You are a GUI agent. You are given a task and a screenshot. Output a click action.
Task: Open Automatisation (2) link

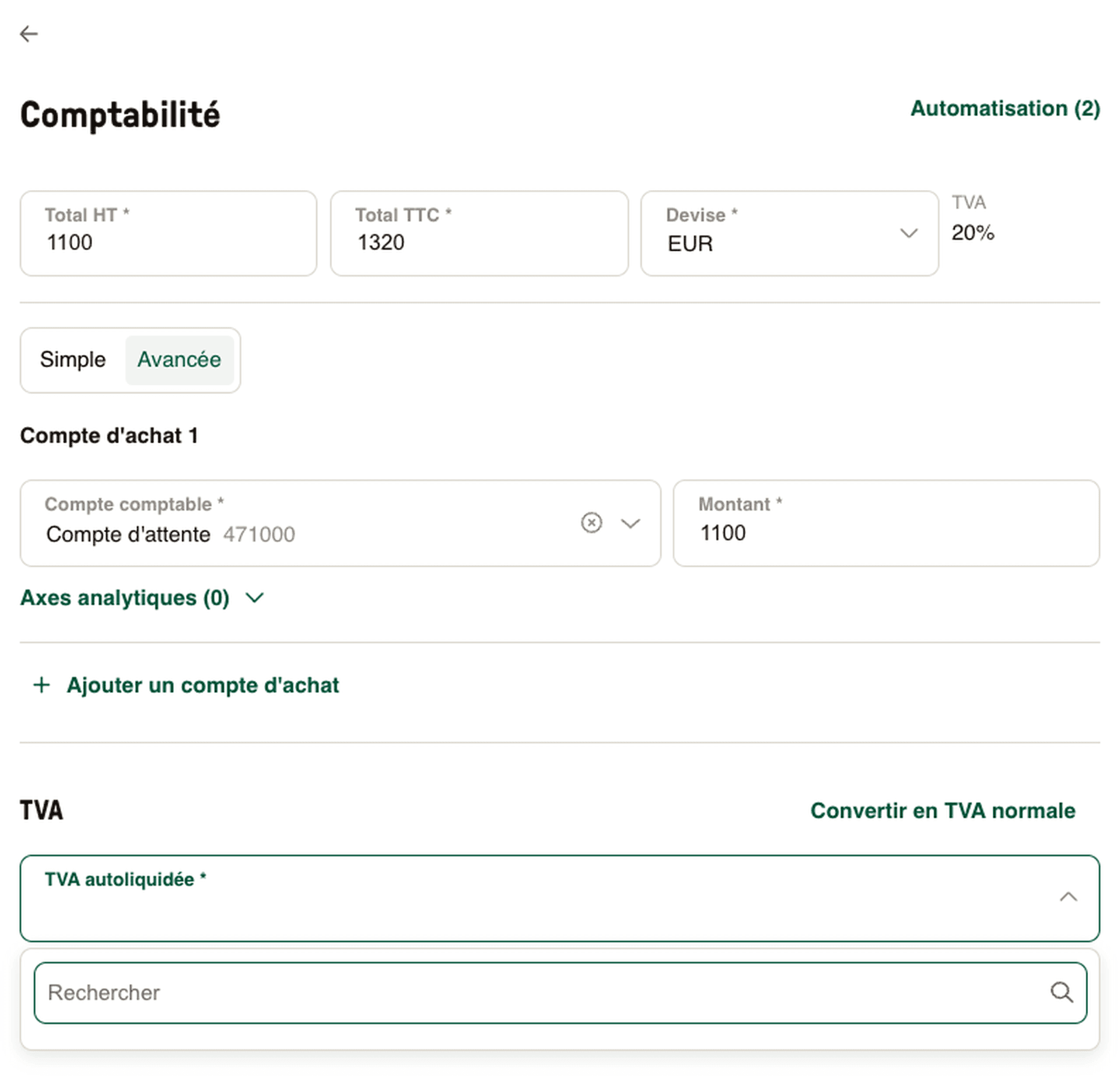pos(1005,108)
